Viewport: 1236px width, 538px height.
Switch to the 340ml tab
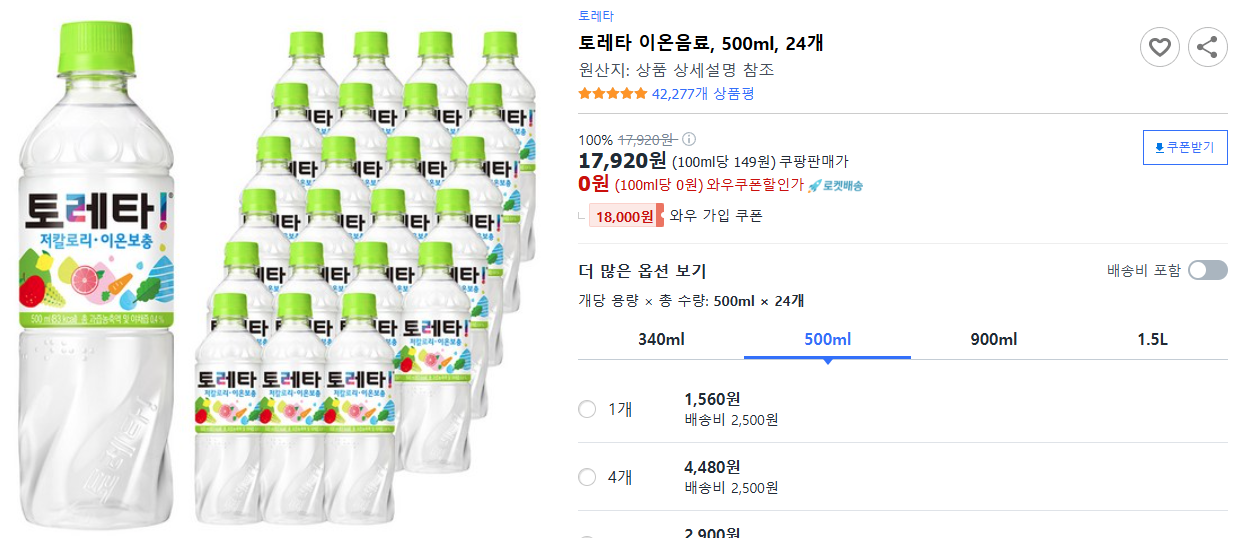[661, 339]
